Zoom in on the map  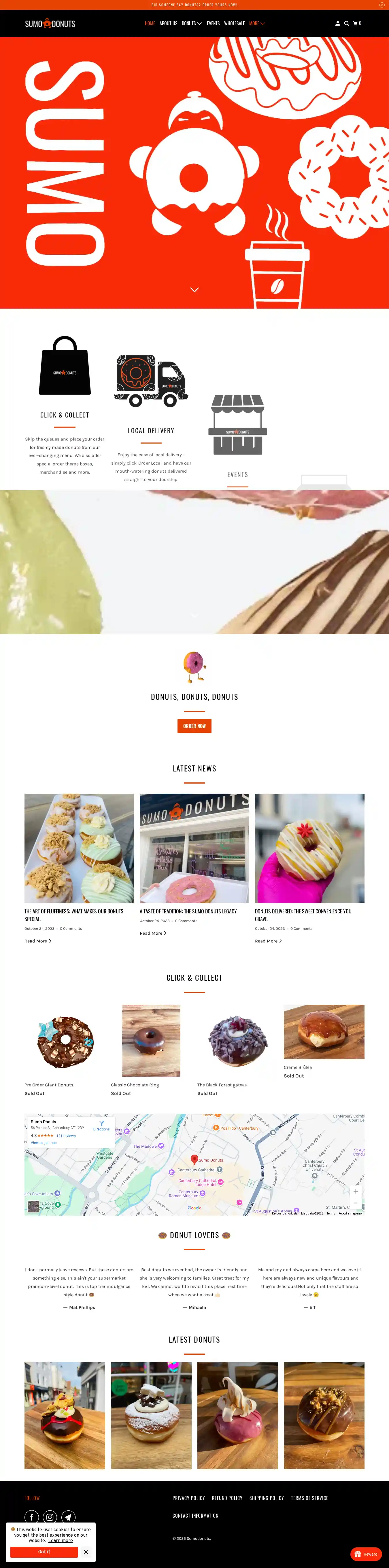356,1191
